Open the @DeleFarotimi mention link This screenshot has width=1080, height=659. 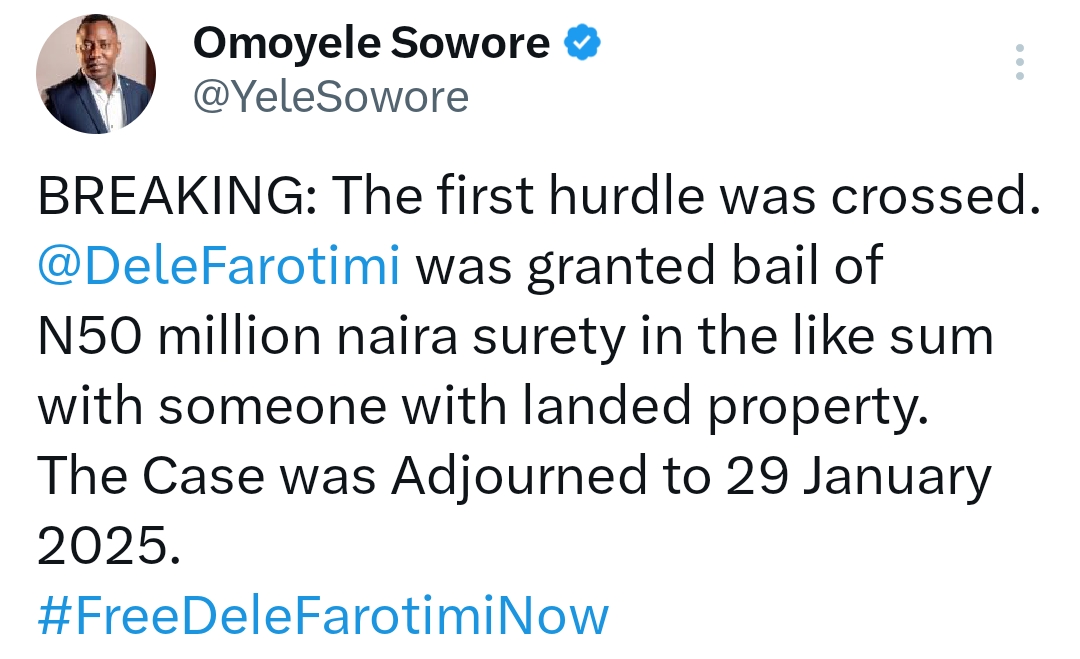point(218,266)
